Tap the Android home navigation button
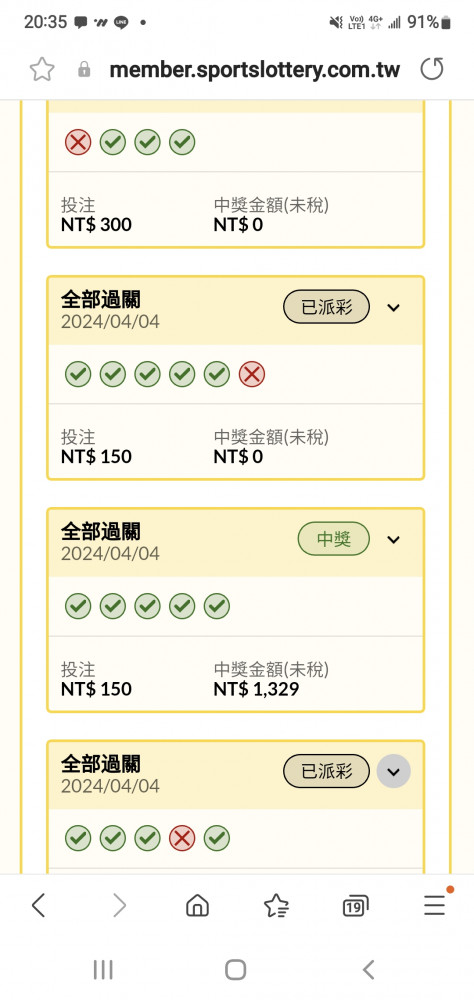 click(x=235, y=969)
